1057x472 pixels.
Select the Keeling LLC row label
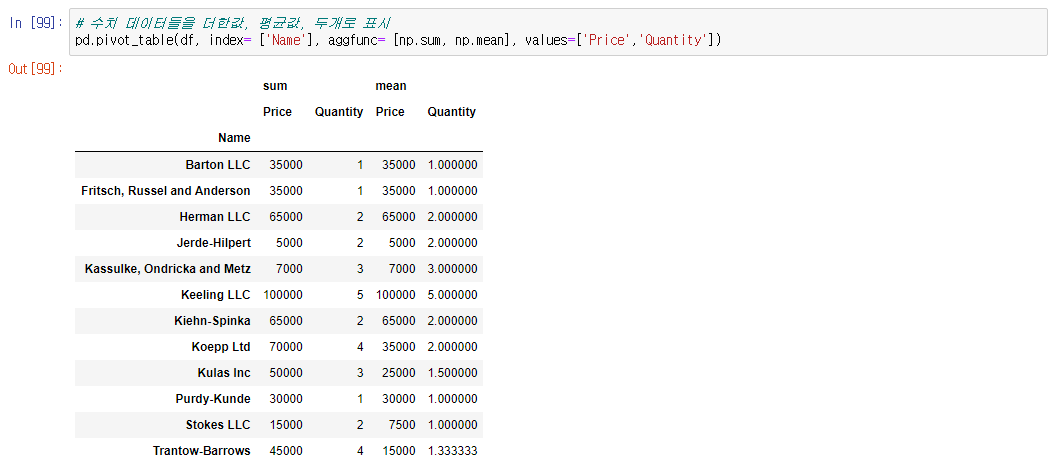pyautogui.click(x=216, y=295)
